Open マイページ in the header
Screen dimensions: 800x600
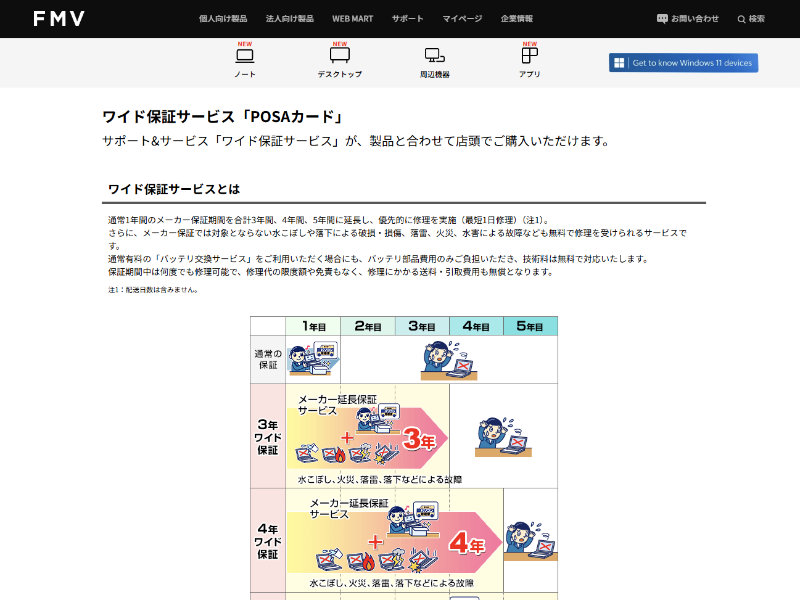click(x=462, y=18)
